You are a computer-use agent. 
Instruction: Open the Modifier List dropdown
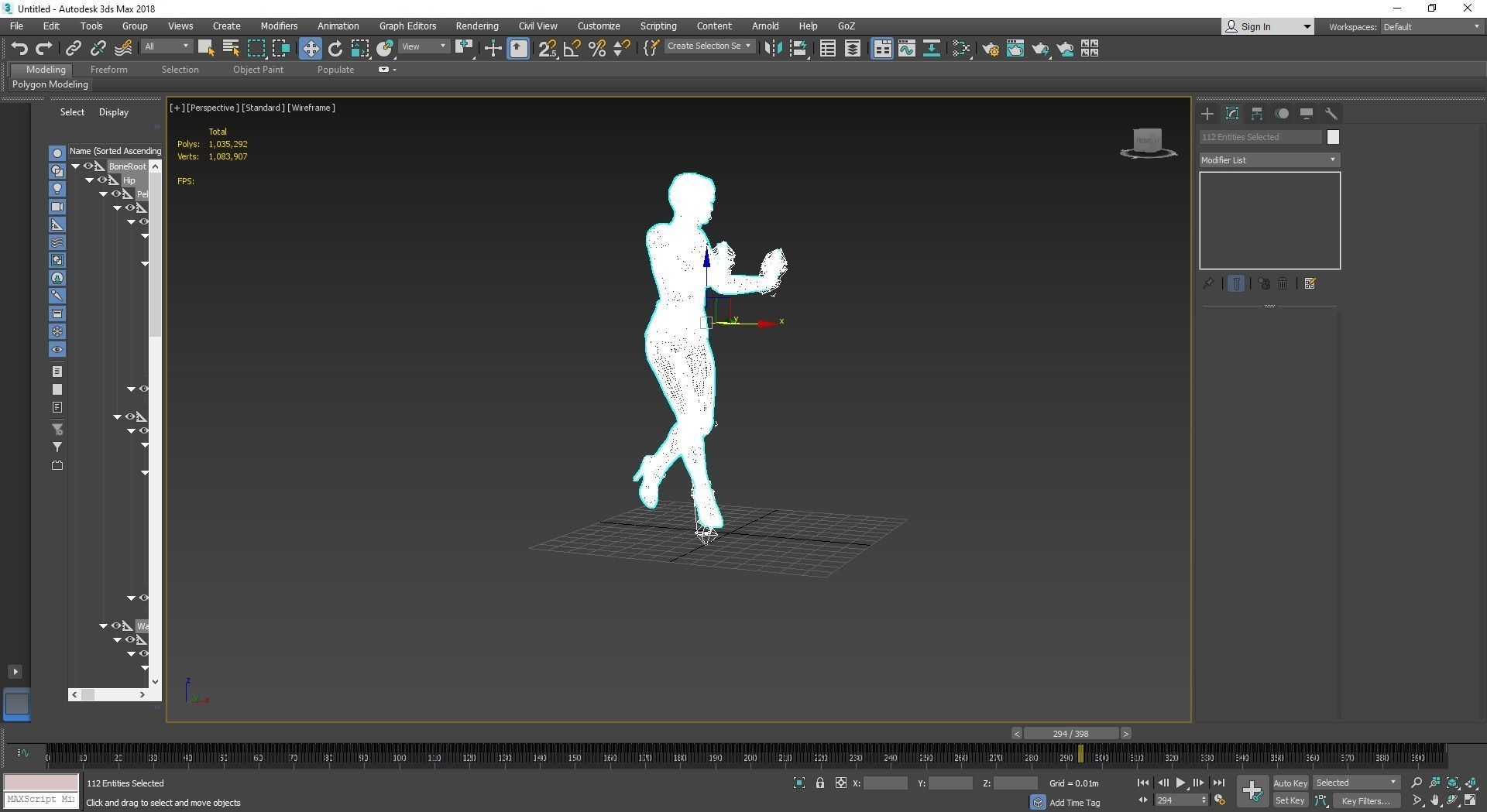tap(1269, 160)
